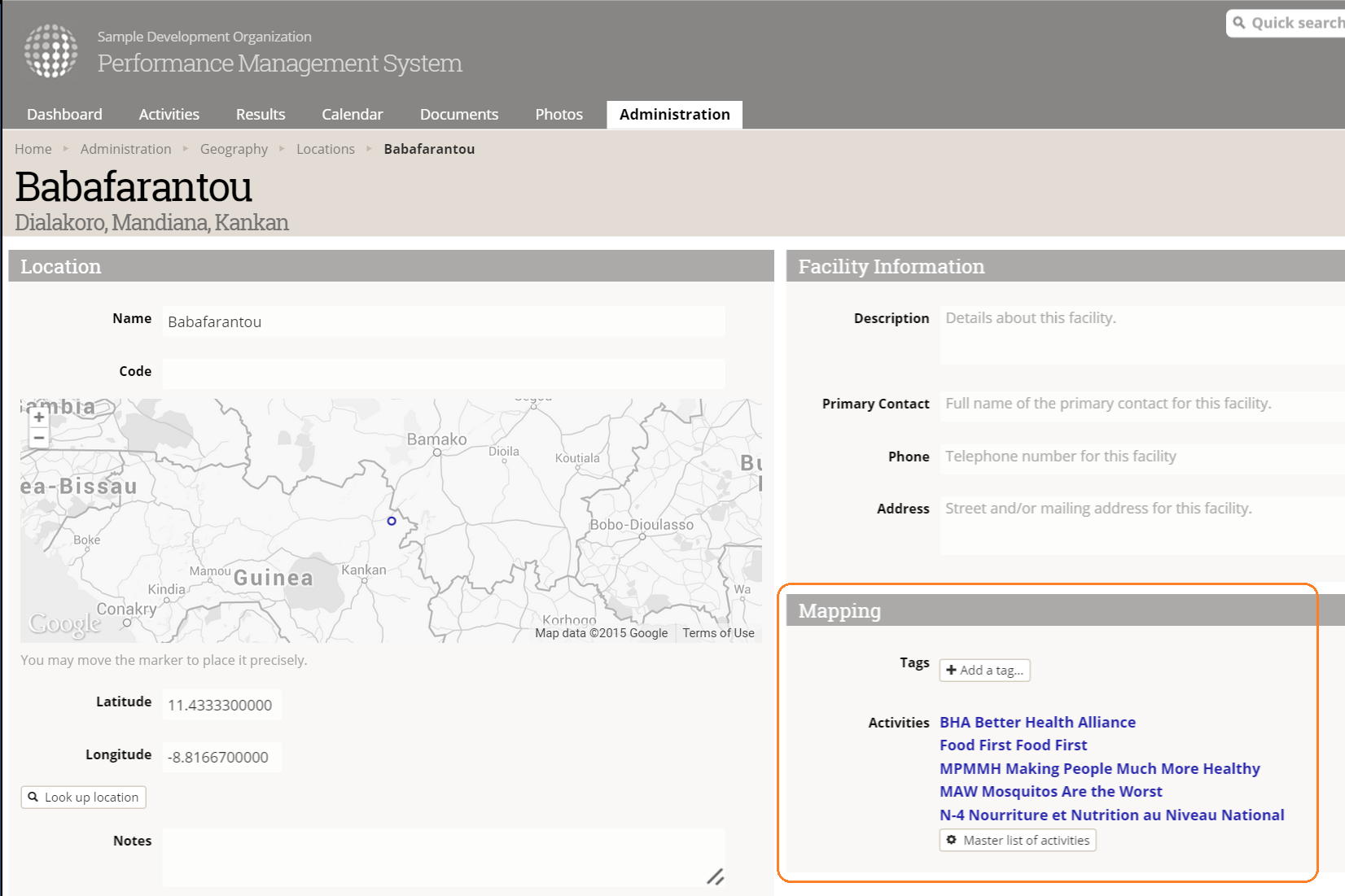1345x896 pixels.
Task: Open MAW Mosquitos Are the Worst activity
Action: pyautogui.click(x=1050, y=791)
